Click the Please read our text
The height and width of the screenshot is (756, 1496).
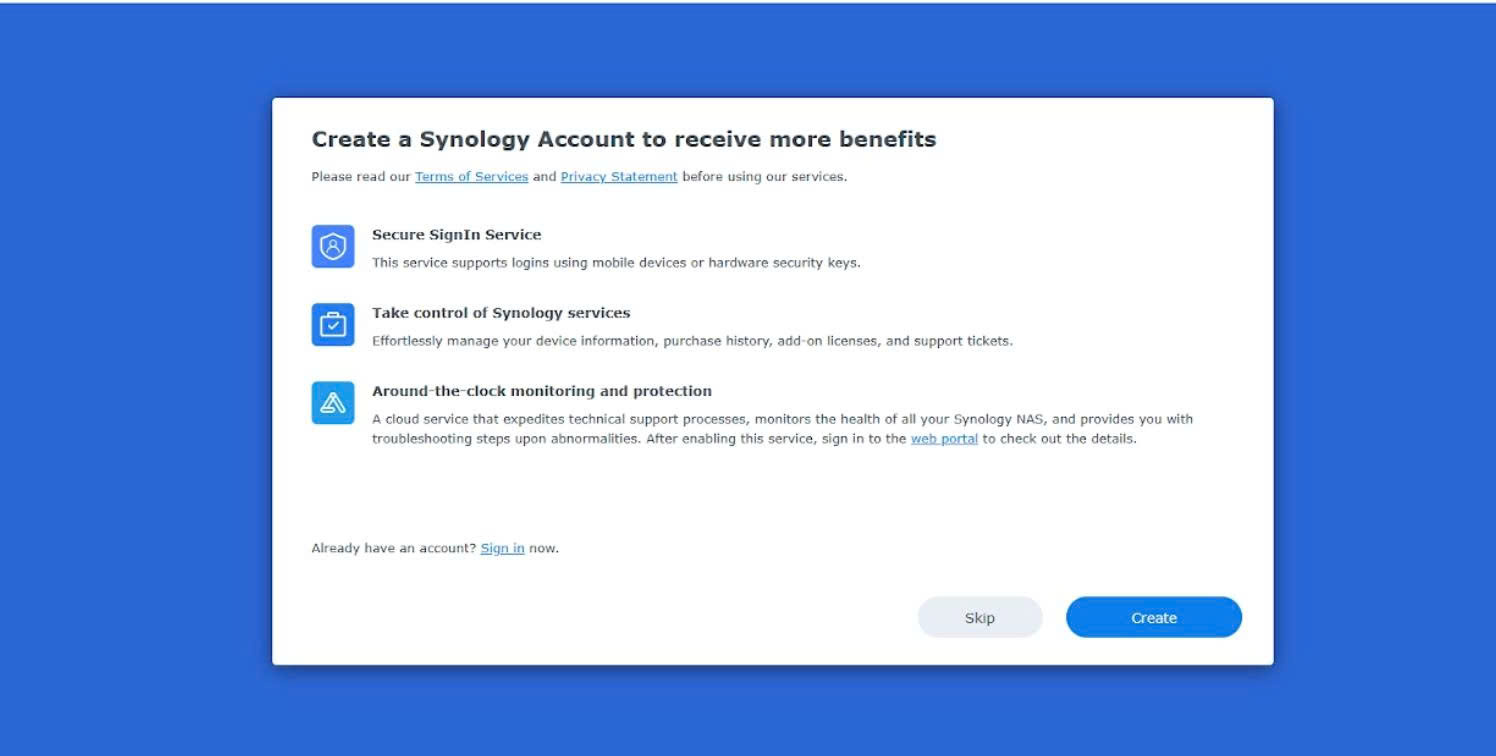point(361,177)
